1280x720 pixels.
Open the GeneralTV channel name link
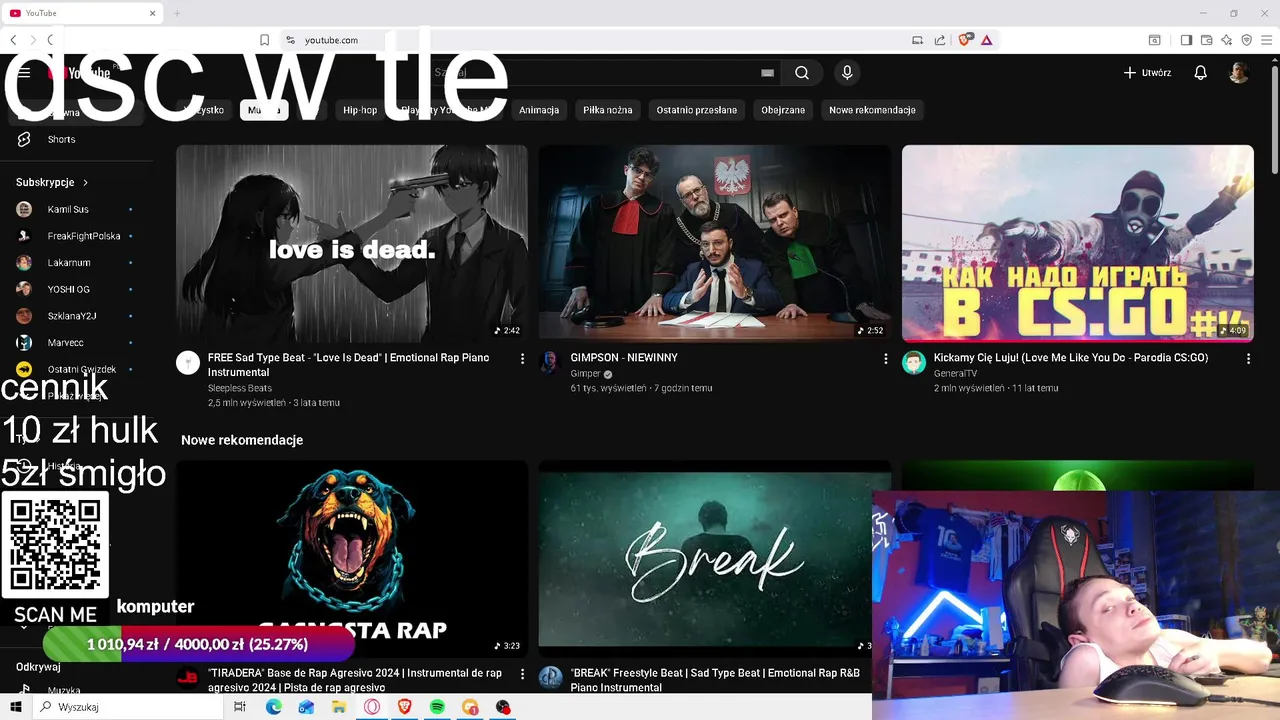[x=955, y=374]
